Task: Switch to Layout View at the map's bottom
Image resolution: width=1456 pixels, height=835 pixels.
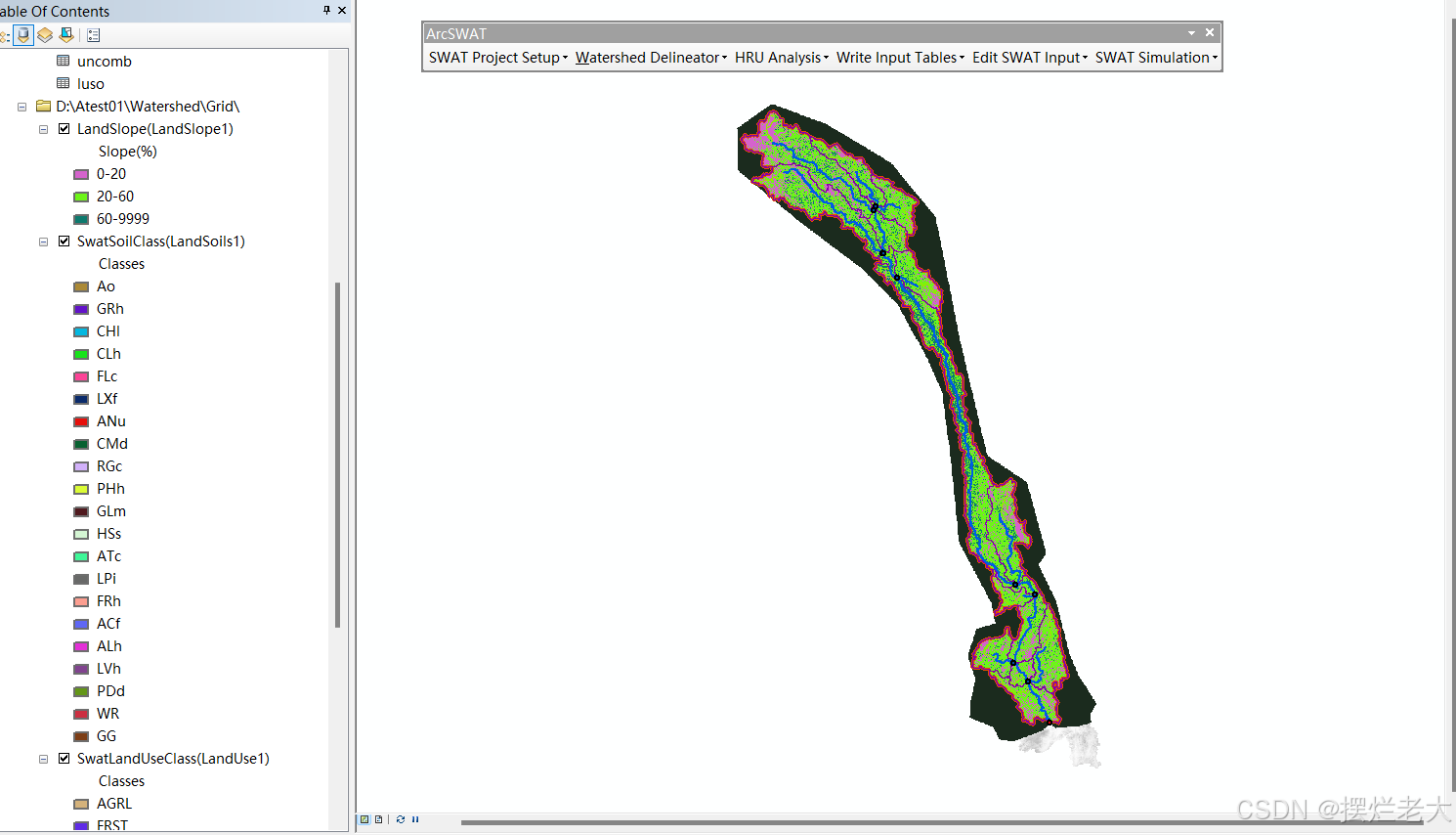Action: pos(378,819)
